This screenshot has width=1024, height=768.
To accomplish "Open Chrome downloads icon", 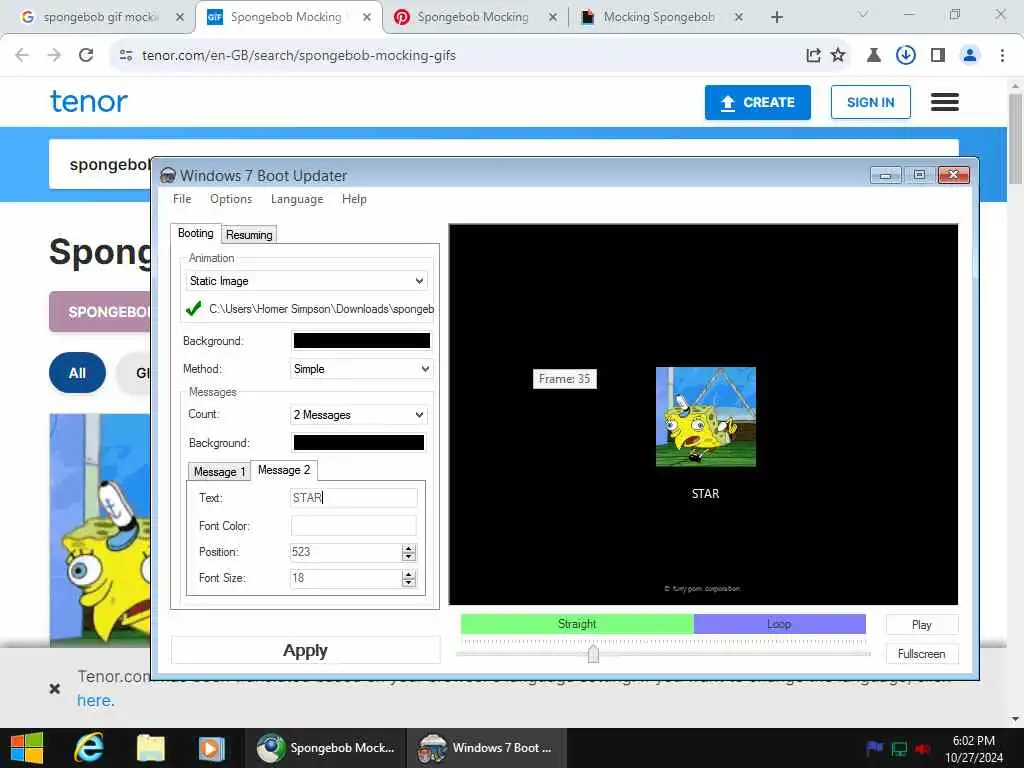I will (906, 56).
